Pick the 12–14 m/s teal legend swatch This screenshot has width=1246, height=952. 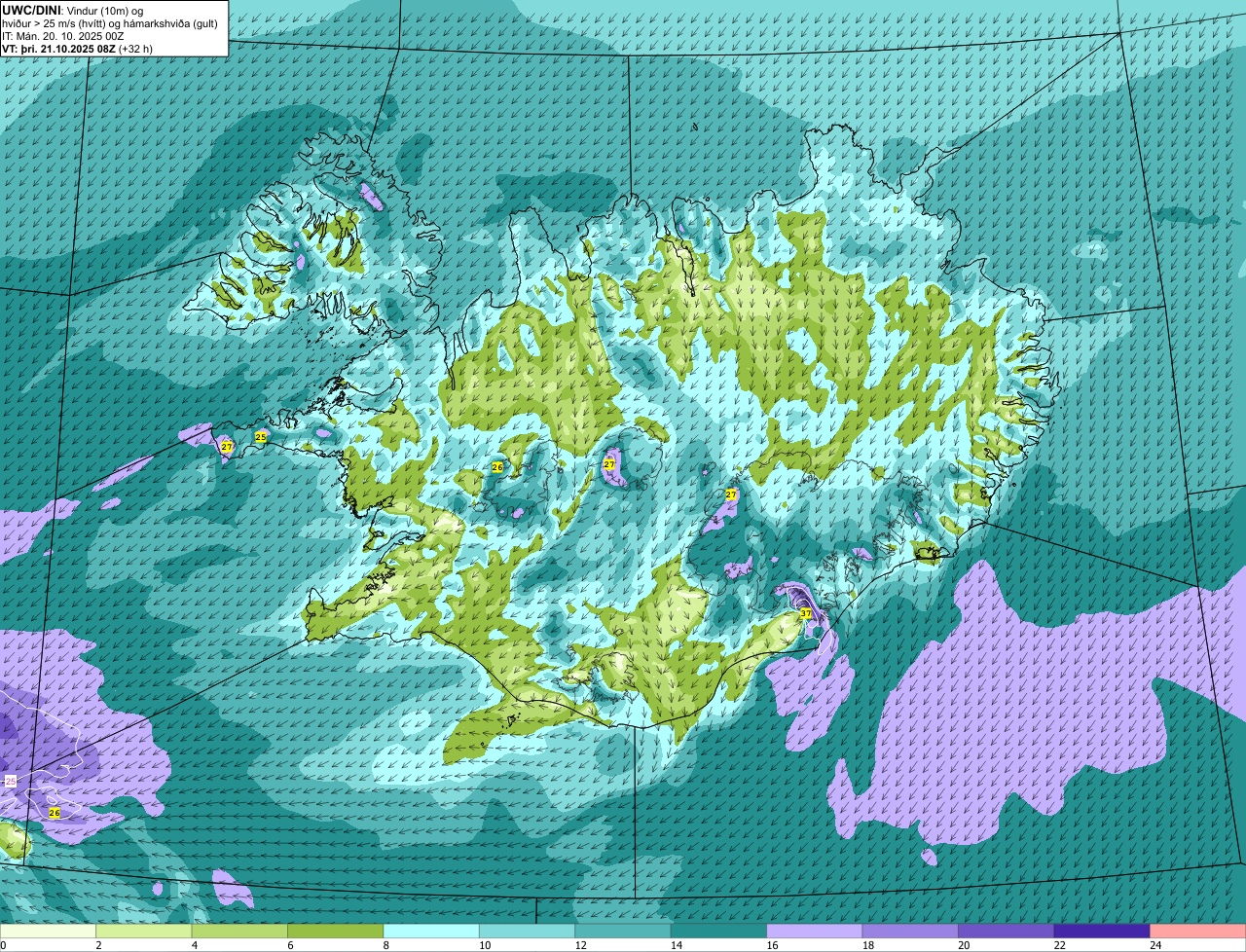click(x=623, y=931)
